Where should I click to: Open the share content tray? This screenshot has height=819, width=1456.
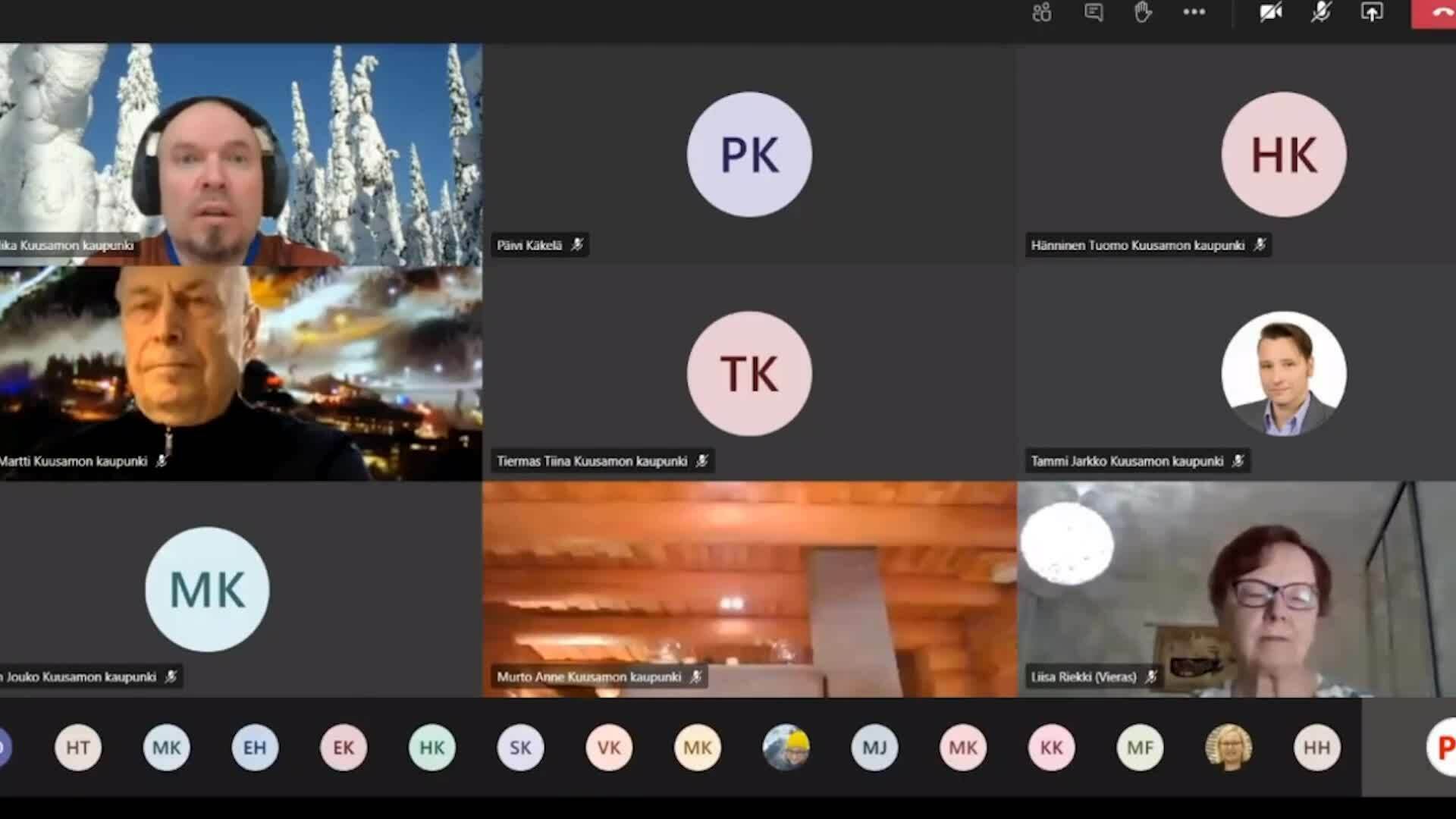[1372, 12]
